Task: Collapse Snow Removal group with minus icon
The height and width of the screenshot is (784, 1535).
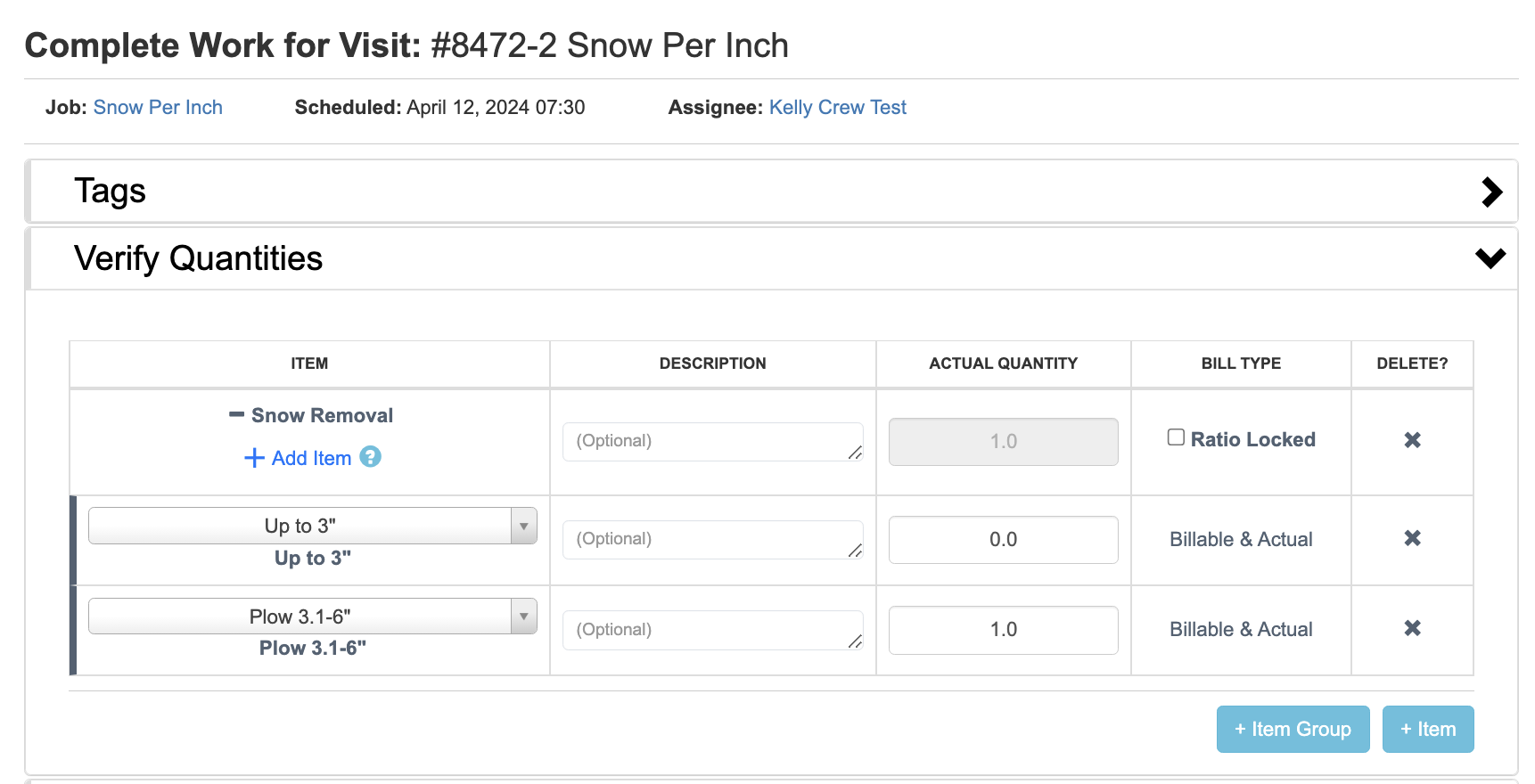Action: click(236, 414)
